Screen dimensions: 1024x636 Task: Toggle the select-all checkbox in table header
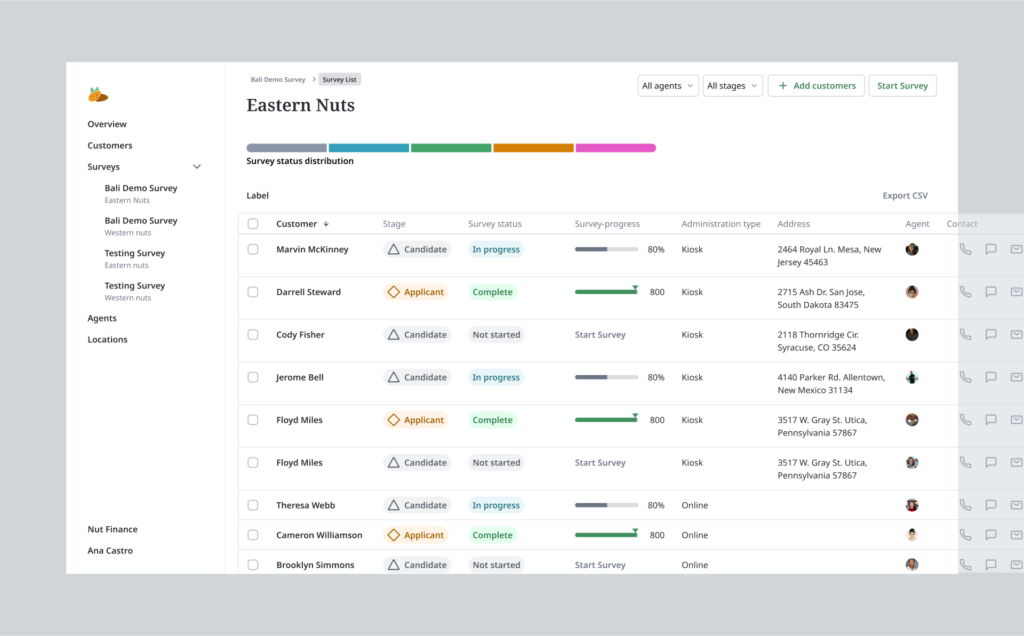pos(253,224)
